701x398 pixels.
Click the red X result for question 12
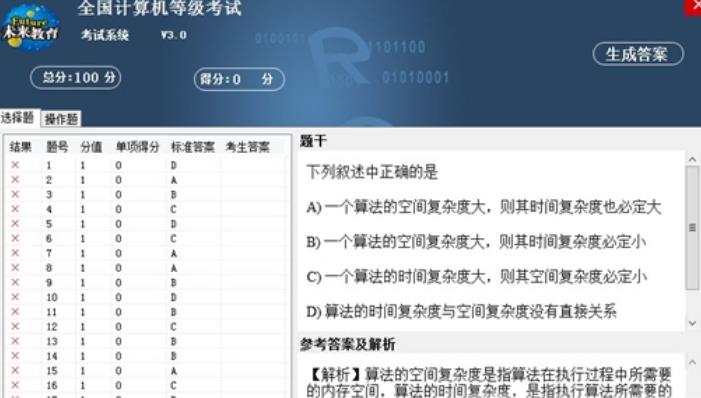[x=15, y=326]
